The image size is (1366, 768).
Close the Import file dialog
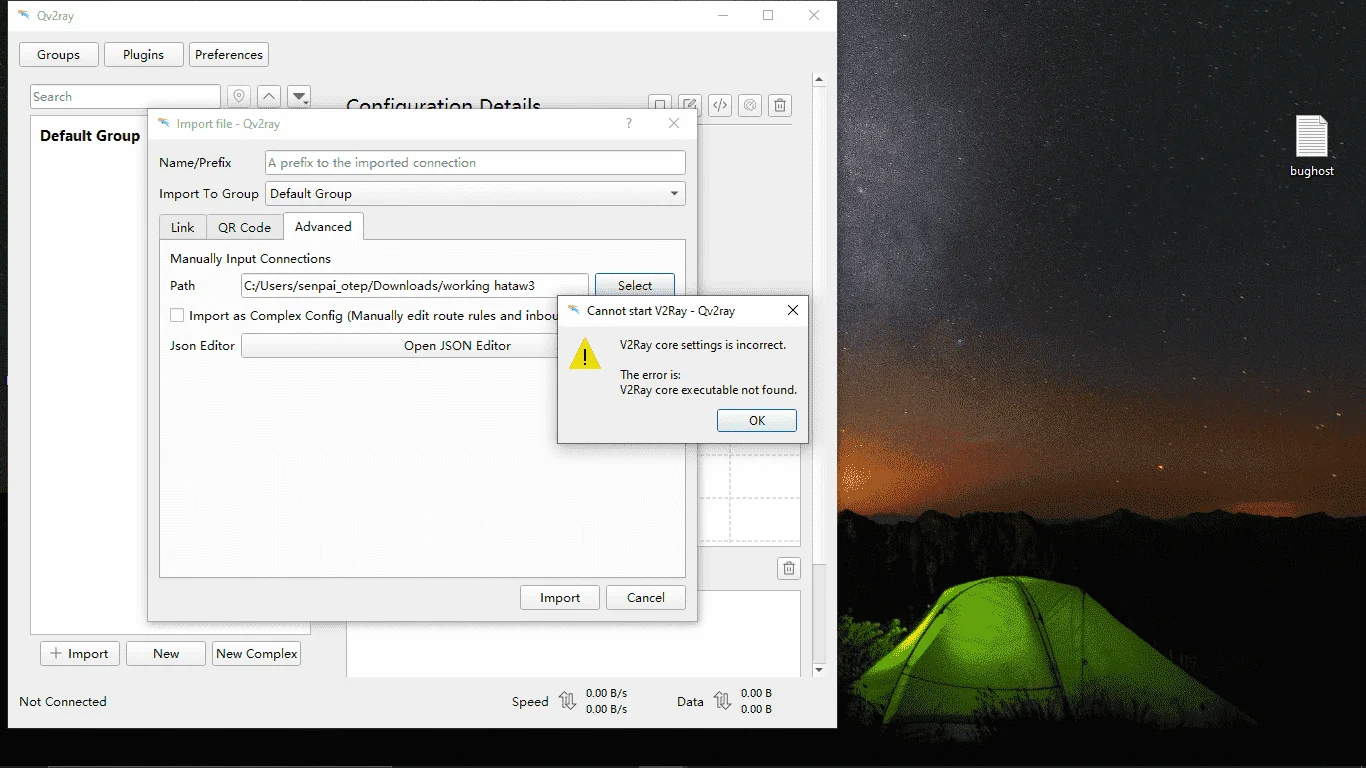674,123
